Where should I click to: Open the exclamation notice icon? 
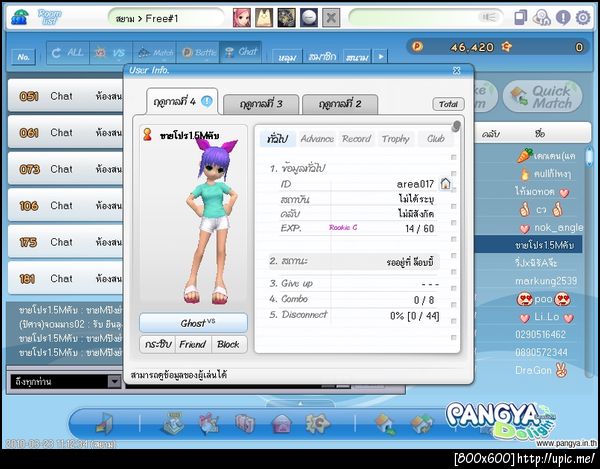click(563, 18)
